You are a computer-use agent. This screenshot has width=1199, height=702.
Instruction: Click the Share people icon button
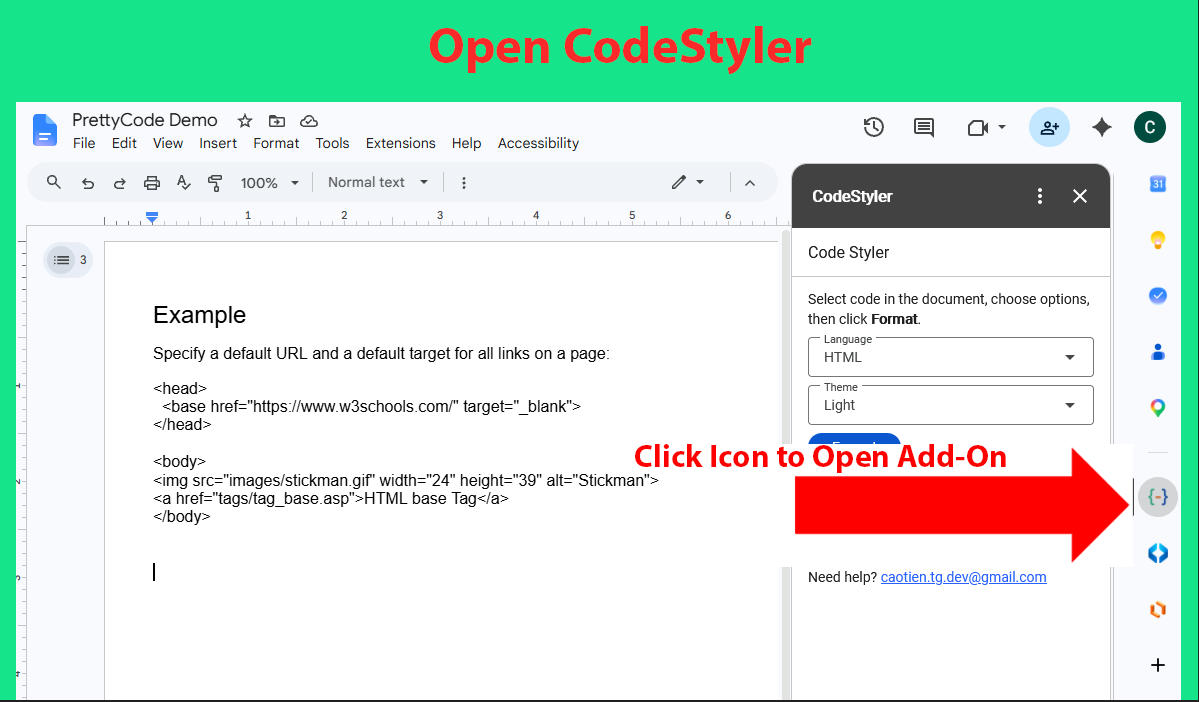coord(1049,127)
